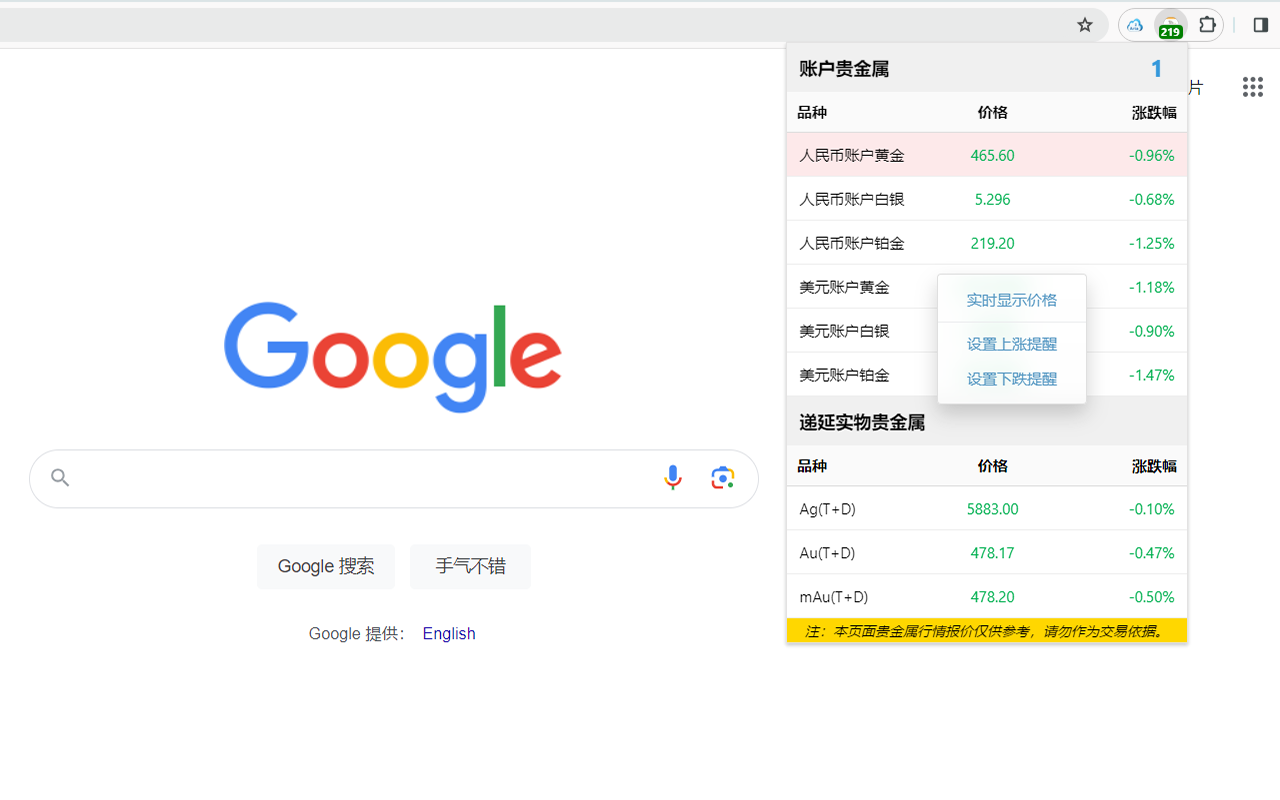Expand options for 美元账户黄金 row
Viewport: 1280px width, 800px height.
pos(850,287)
